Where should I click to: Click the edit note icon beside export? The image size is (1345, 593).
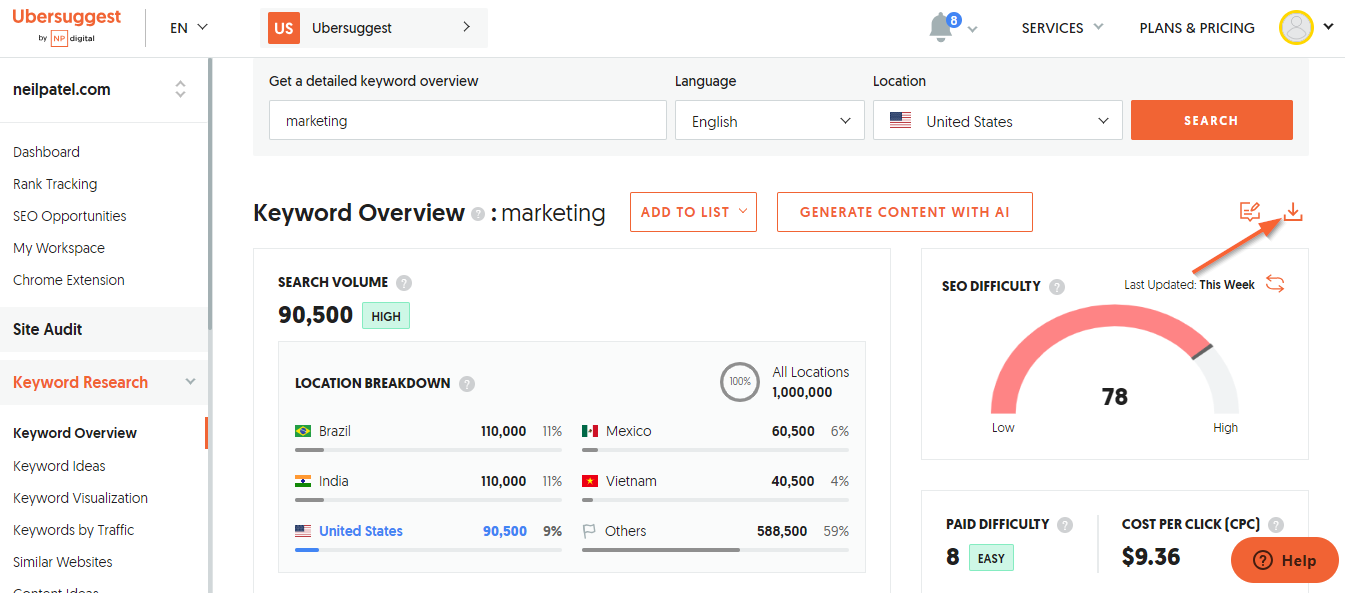1249,212
